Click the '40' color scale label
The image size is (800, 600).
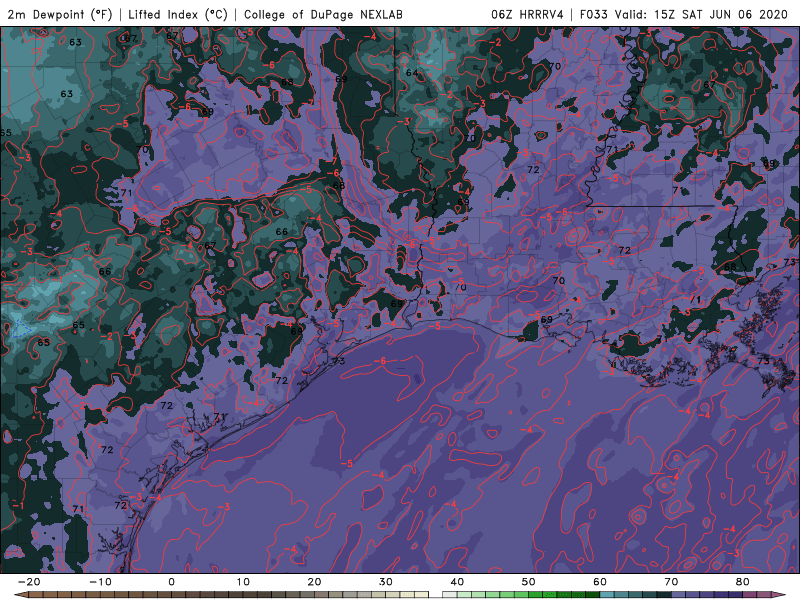pos(457,582)
